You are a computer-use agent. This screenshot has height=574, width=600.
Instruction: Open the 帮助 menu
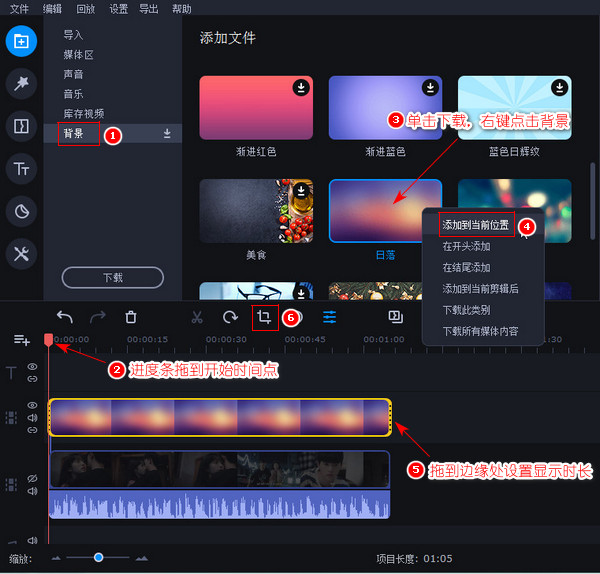click(x=182, y=8)
